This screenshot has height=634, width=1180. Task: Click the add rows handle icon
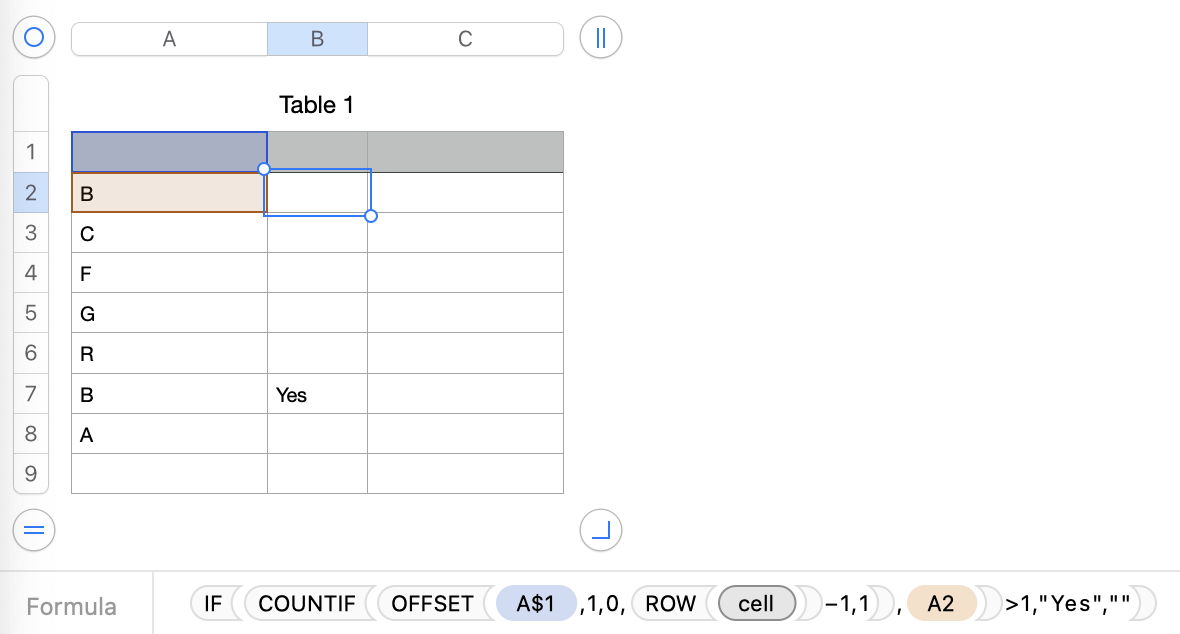tap(34, 530)
